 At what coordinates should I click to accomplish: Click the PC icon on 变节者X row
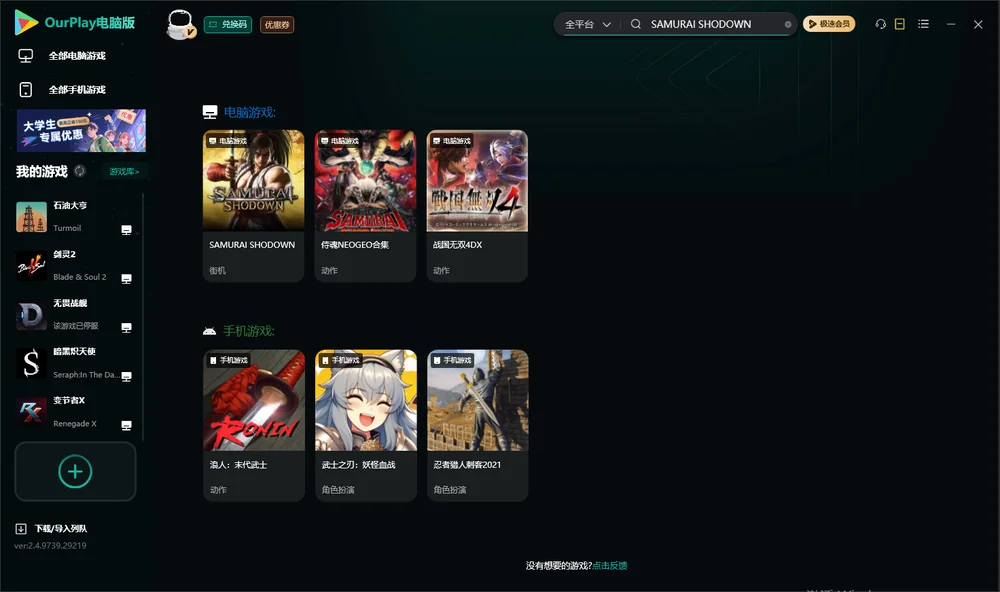tap(126, 426)
